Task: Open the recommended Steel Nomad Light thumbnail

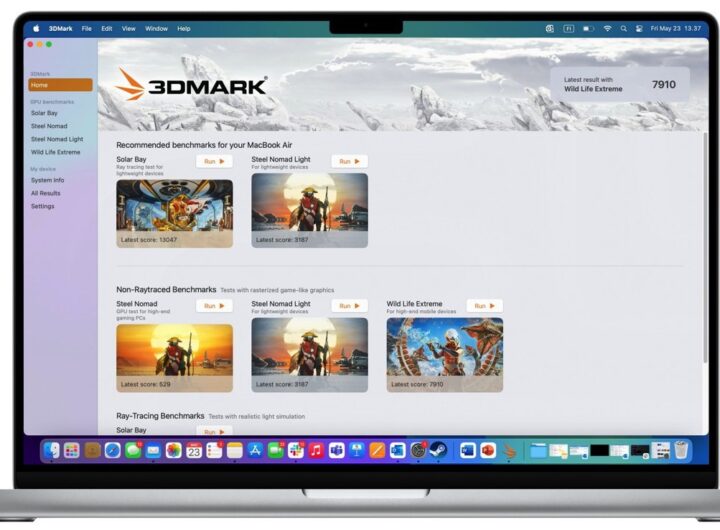Action: 309,210
